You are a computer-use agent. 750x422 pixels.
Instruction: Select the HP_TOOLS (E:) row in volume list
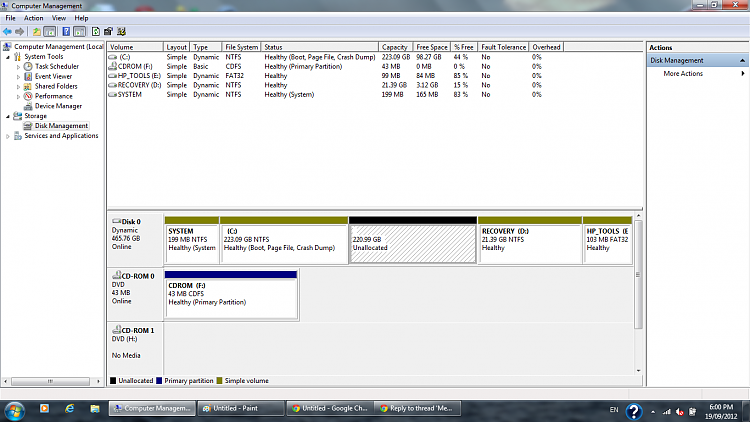coord(325,76)
